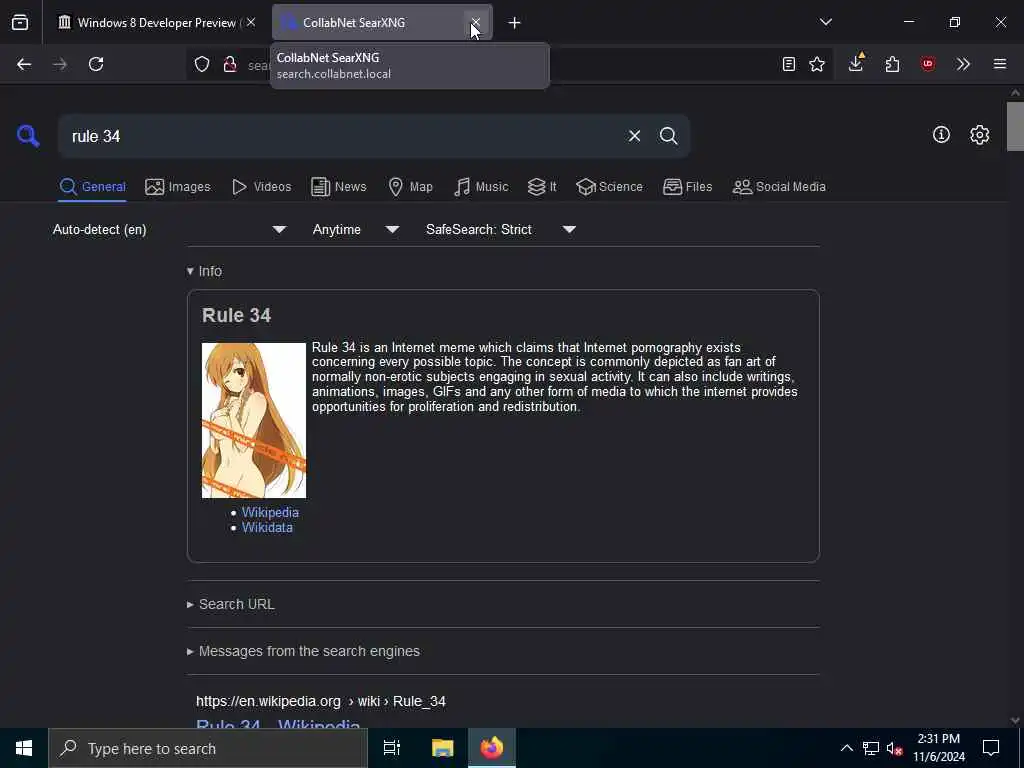Image resolution: width=1024 pixels, height=768 pixels.
Task: Go back with the browser arrow
Action: (x=24, y=64)
